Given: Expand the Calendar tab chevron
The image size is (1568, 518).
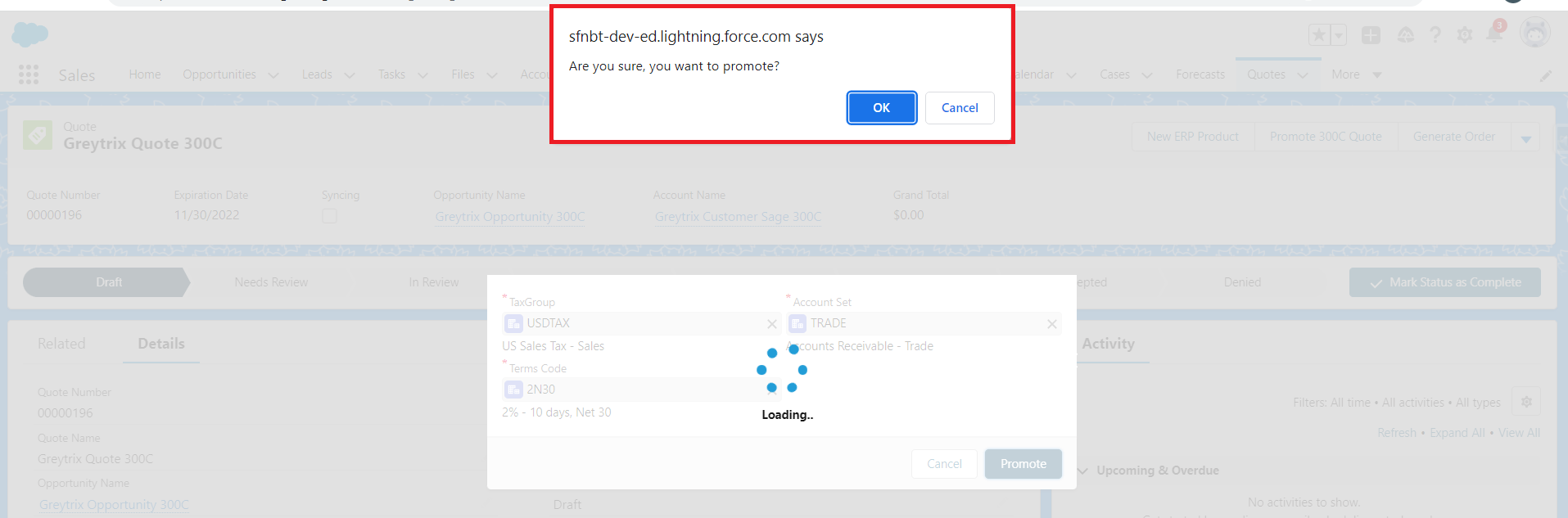Looking at the screenshot, I should [x=1071, y=75].
